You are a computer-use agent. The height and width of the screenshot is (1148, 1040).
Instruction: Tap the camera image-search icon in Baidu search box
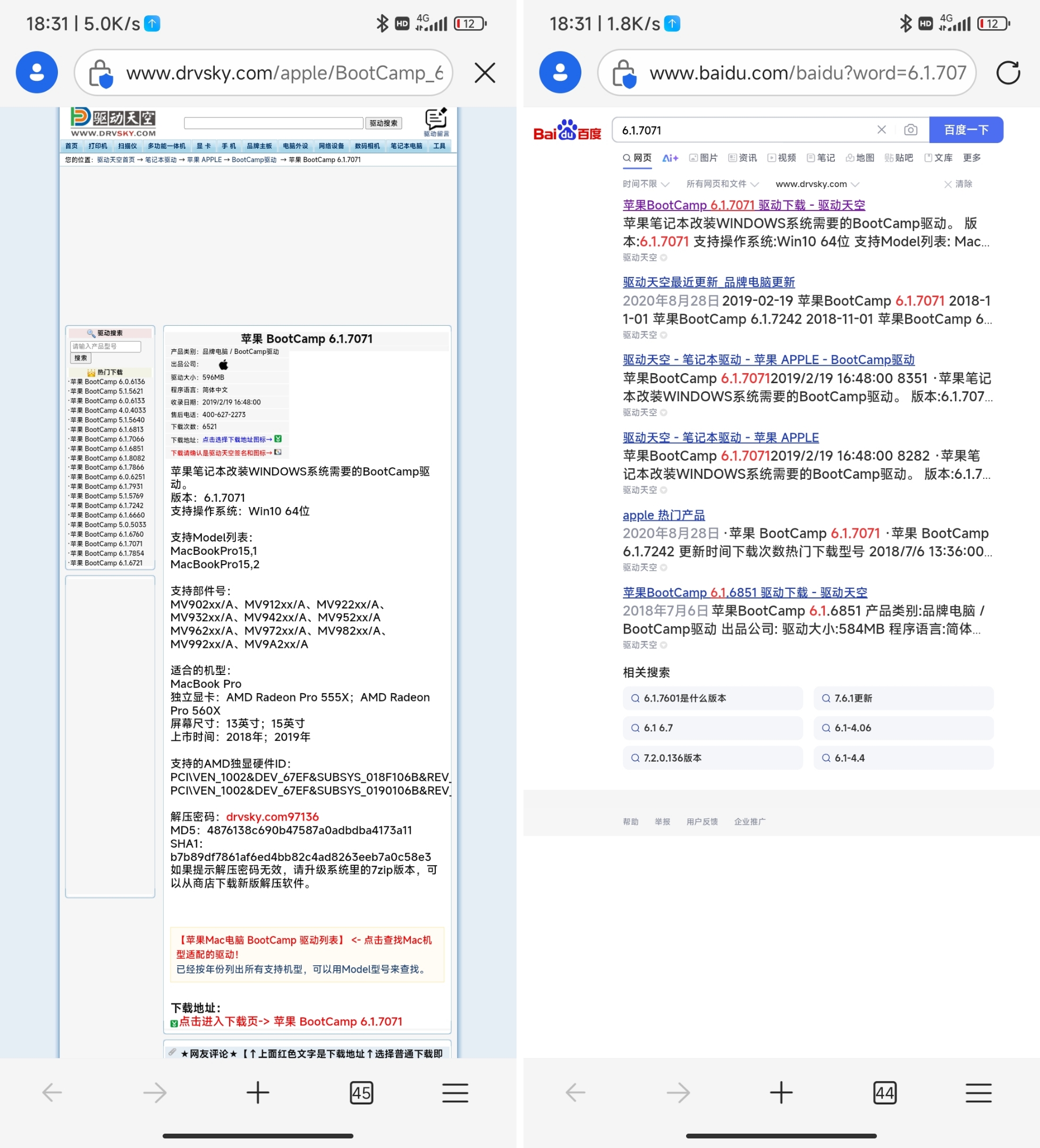pyautogui.click(x=911, y=130)
